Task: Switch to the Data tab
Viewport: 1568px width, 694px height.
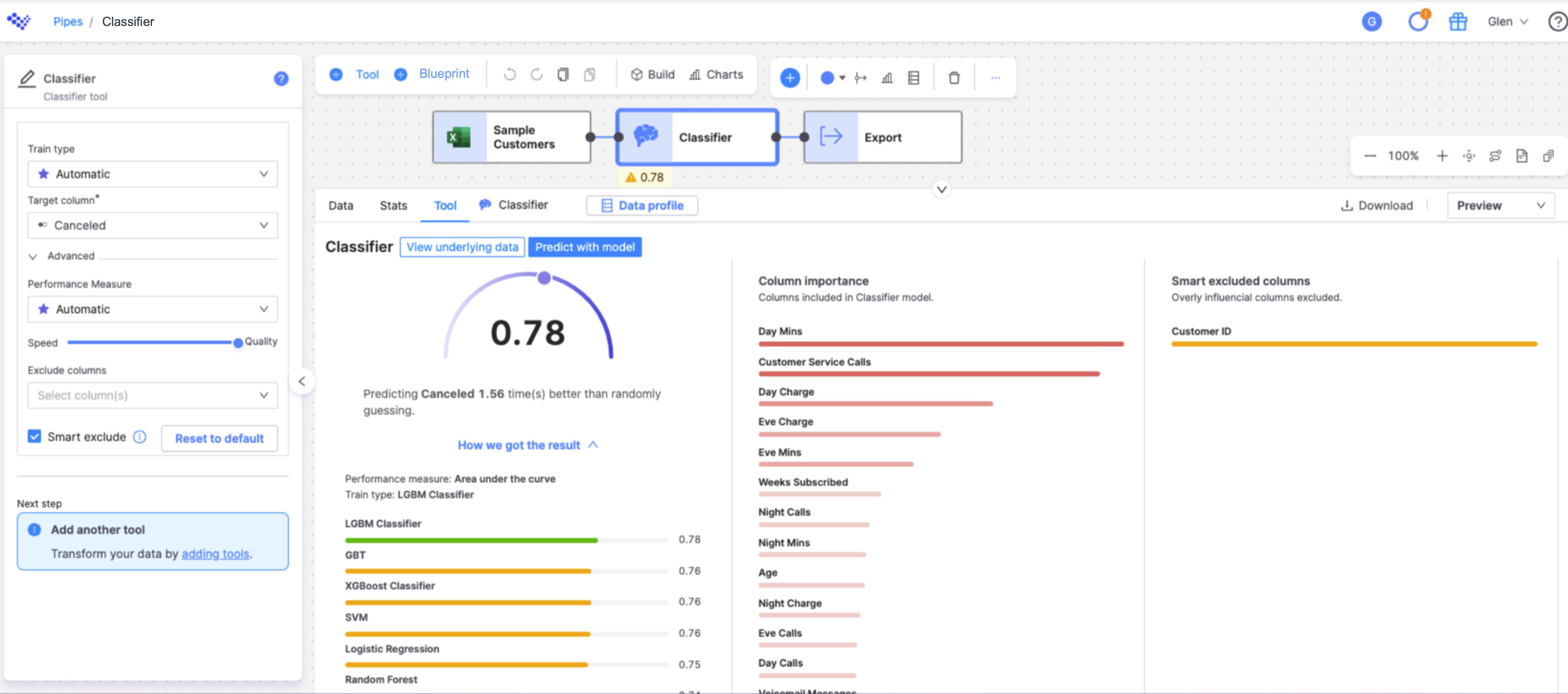Action: pyautogui.click(x=341, y=205)
